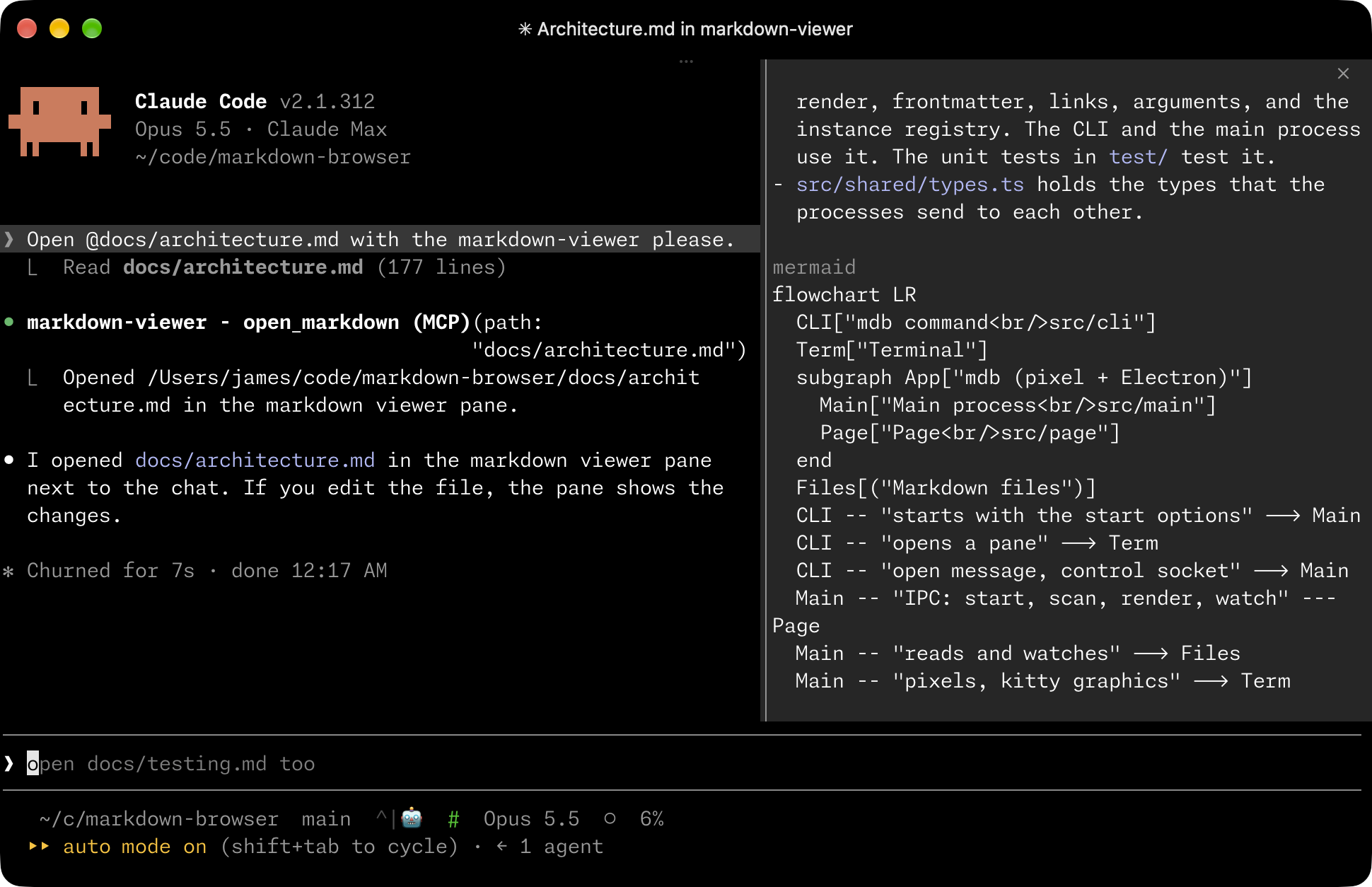This screenshot has height=887, width=1372.
Task: Click 'Opus 5.5' in the bottom status line
Action: pyautogui.click(x=531, y=818)
